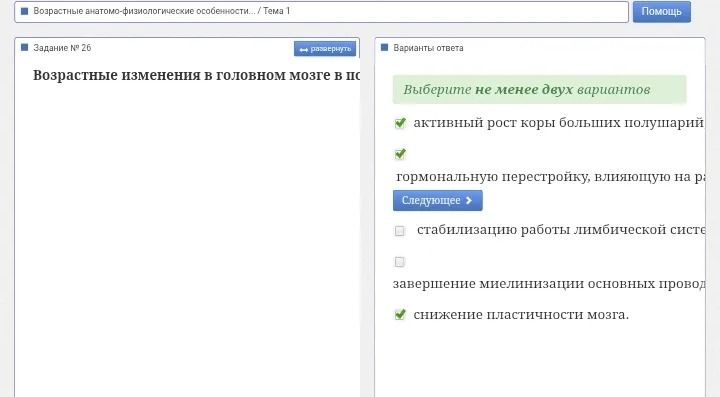The height and width of the screenshot is (397, 720).
Task: Open breadcrumb Возрастные анатомо-физиологические особенности
Action: [x=144, y=11]
